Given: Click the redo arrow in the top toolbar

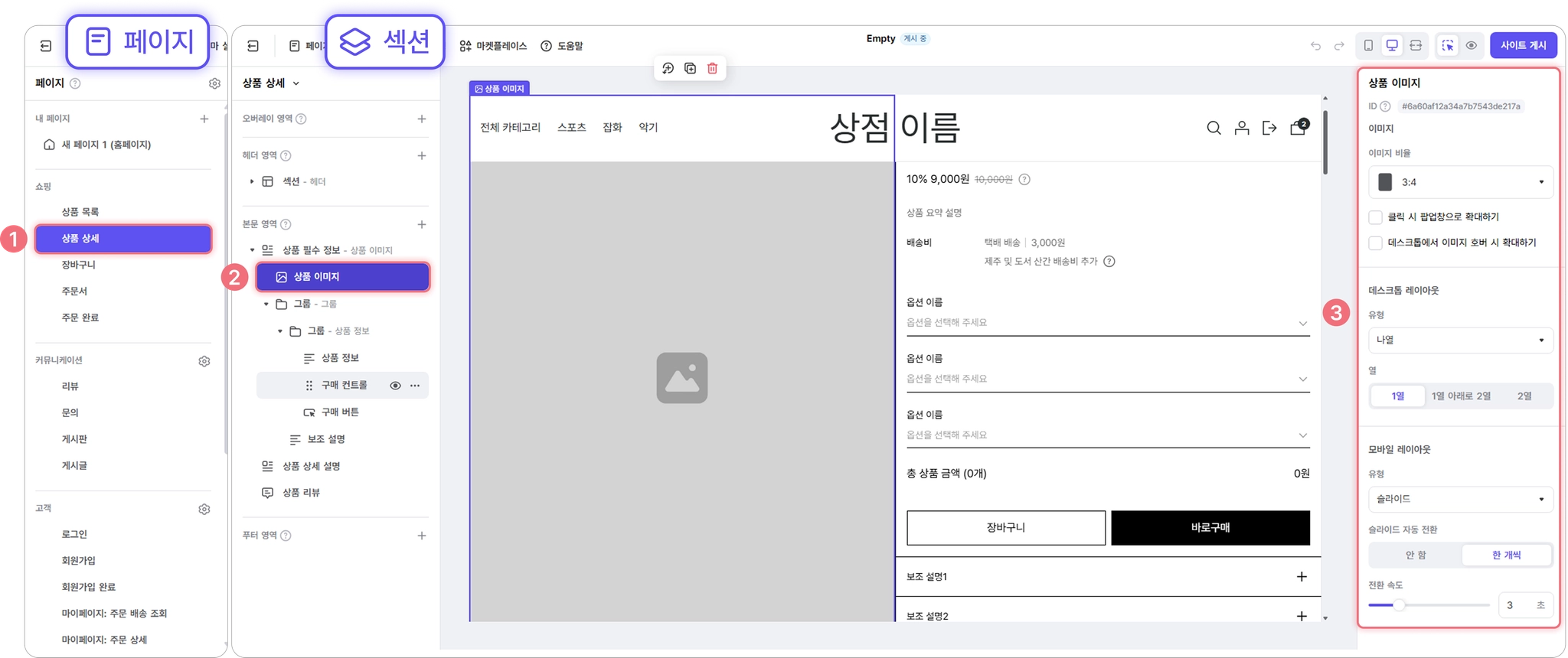Looking at the screenshot, I should pyautogui.click(x=1339, y=46).
